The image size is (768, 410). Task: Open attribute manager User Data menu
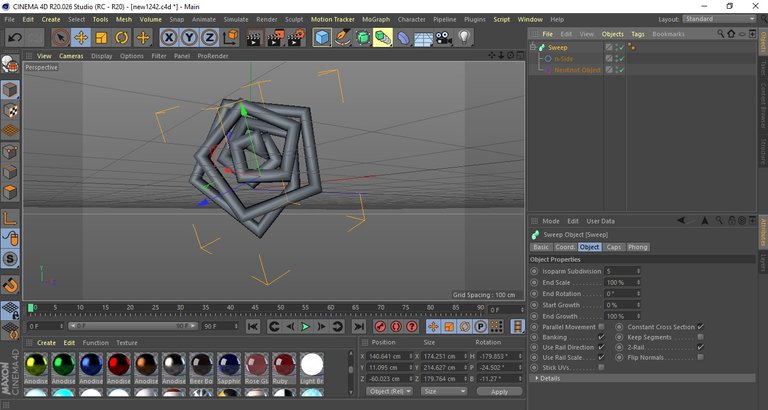[x=600, y=221]
